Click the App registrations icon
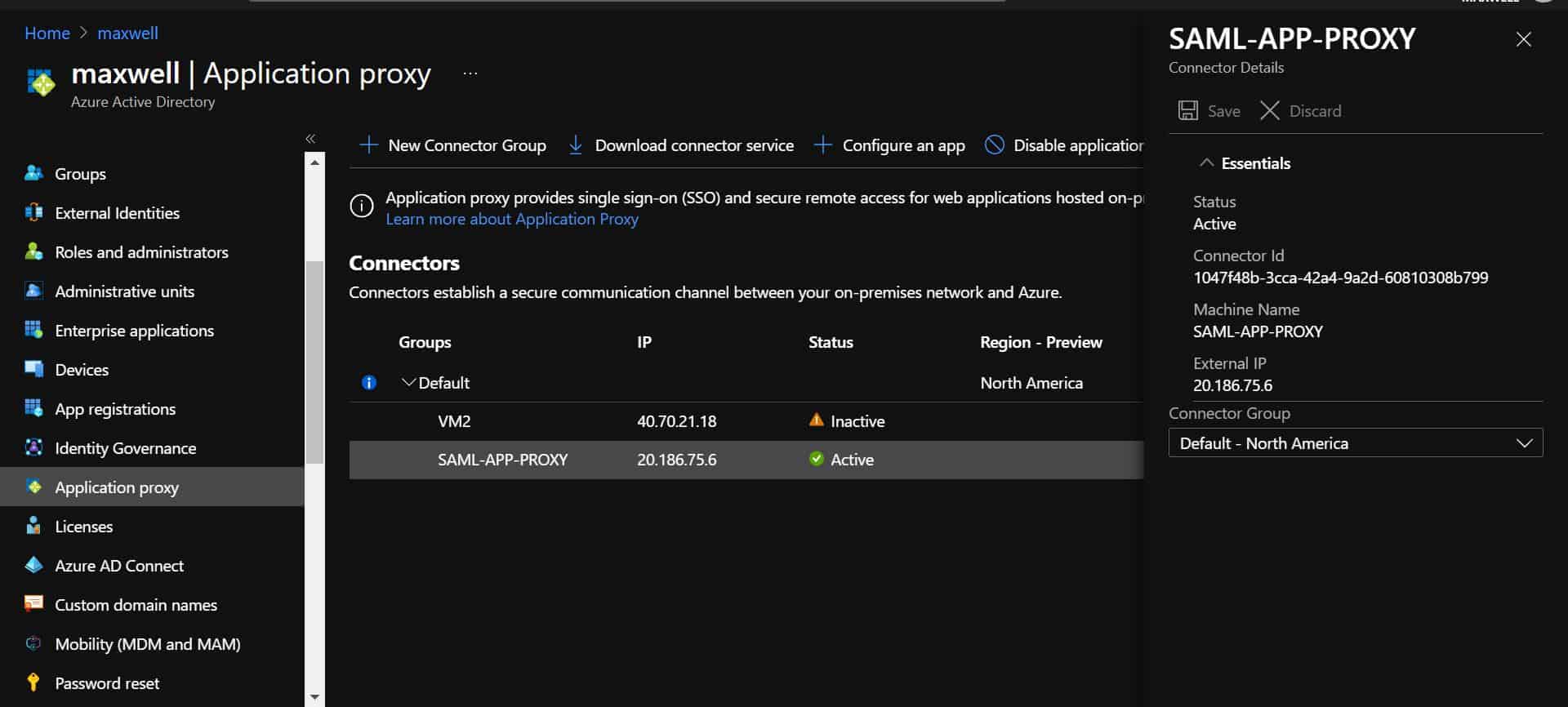This screenshot has width=1568, height=707. [x=33, y=408]
